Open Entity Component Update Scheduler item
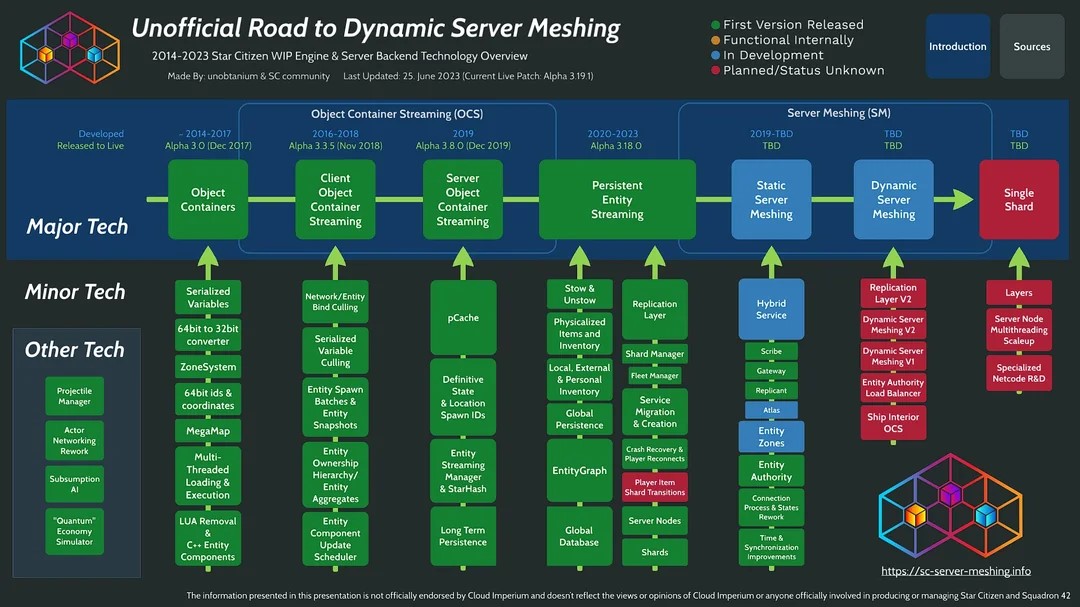Viewport: 1080px width, 607px height. pos(335,539)
